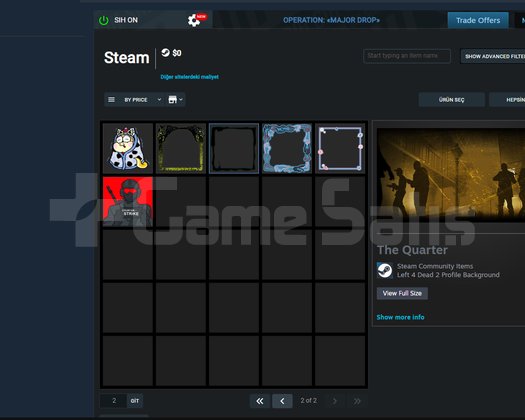Screen dimensions: 525x420
Task: Select the yellow ornate arch frame item
Action: 181,148
